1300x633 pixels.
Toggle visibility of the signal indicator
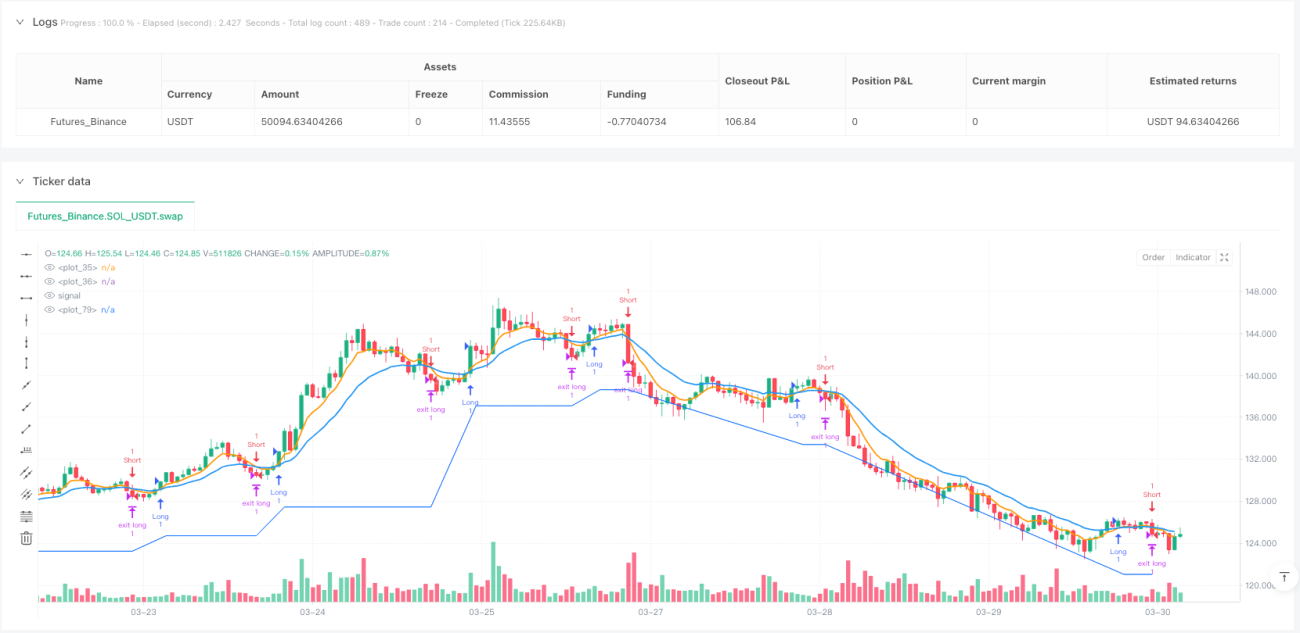(51, 295)
